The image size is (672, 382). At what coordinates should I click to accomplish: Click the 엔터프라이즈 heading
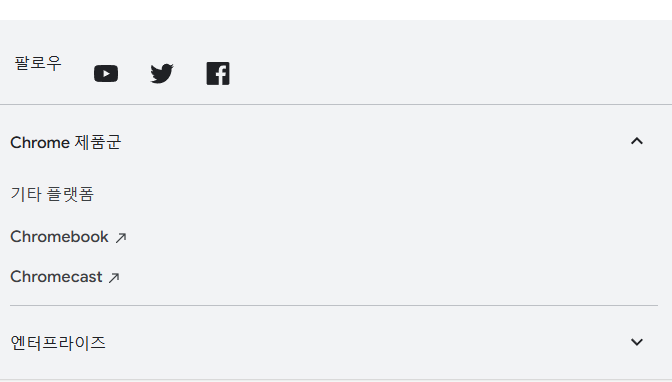pos(58,343)
